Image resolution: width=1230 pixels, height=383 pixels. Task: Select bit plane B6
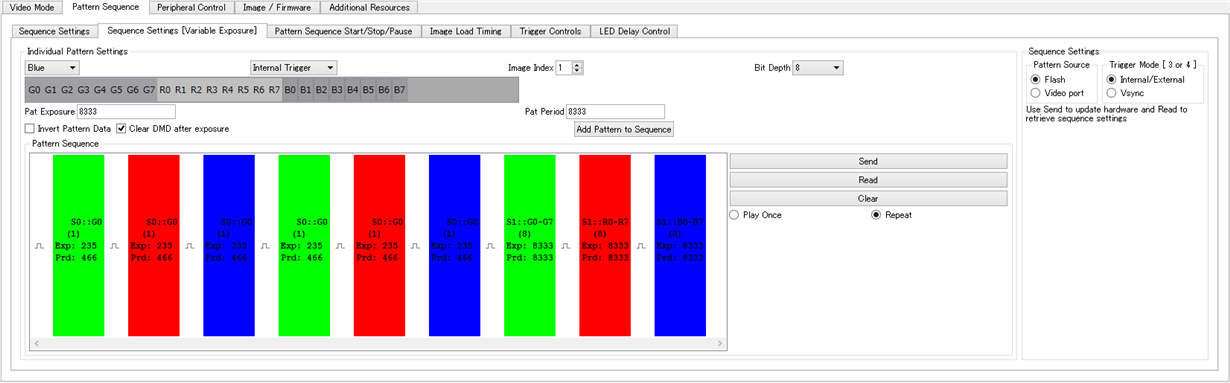tap(383, 90)
